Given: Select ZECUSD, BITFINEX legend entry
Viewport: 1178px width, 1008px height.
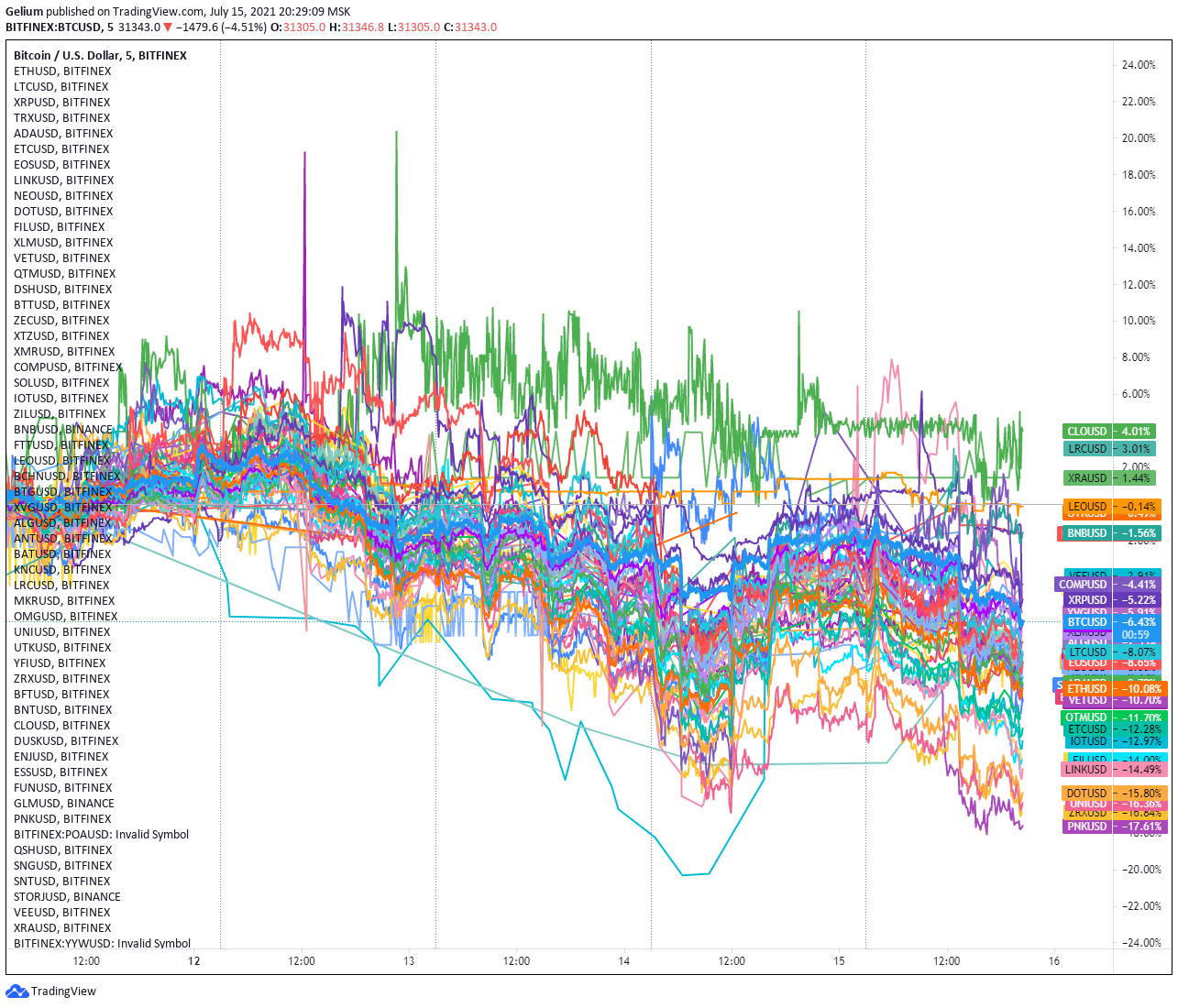Looking at the screenshot, I should (61, 321).
